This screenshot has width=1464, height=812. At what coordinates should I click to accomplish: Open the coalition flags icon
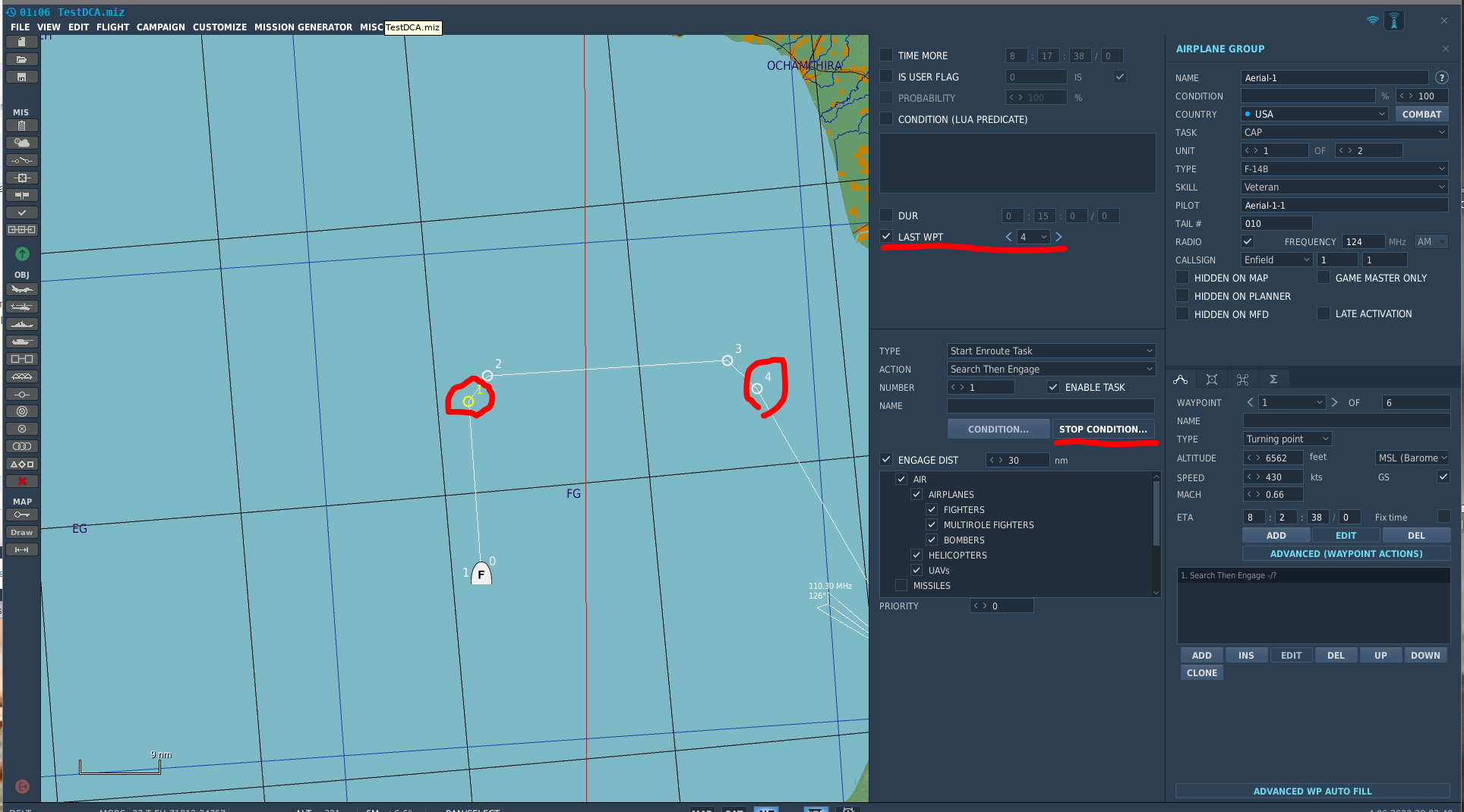tap(22, 195)
